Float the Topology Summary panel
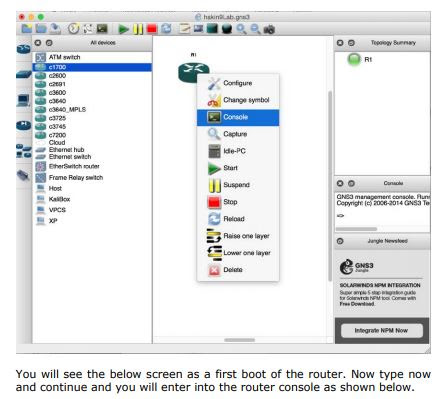The height and width of the screenshot is (399, 448). tap(351, 43)
